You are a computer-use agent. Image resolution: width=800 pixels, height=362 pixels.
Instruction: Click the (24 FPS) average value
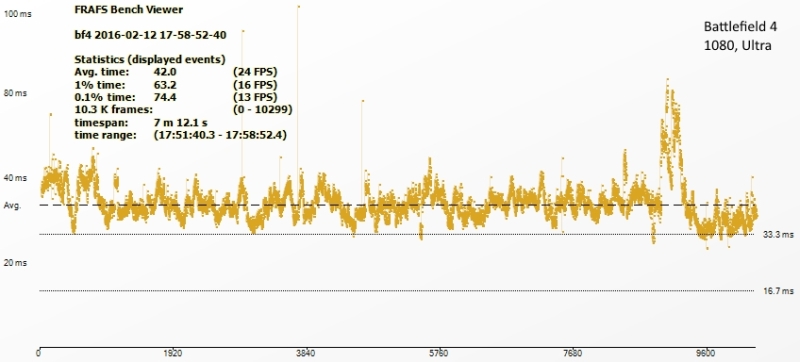(x=255, y=71)
